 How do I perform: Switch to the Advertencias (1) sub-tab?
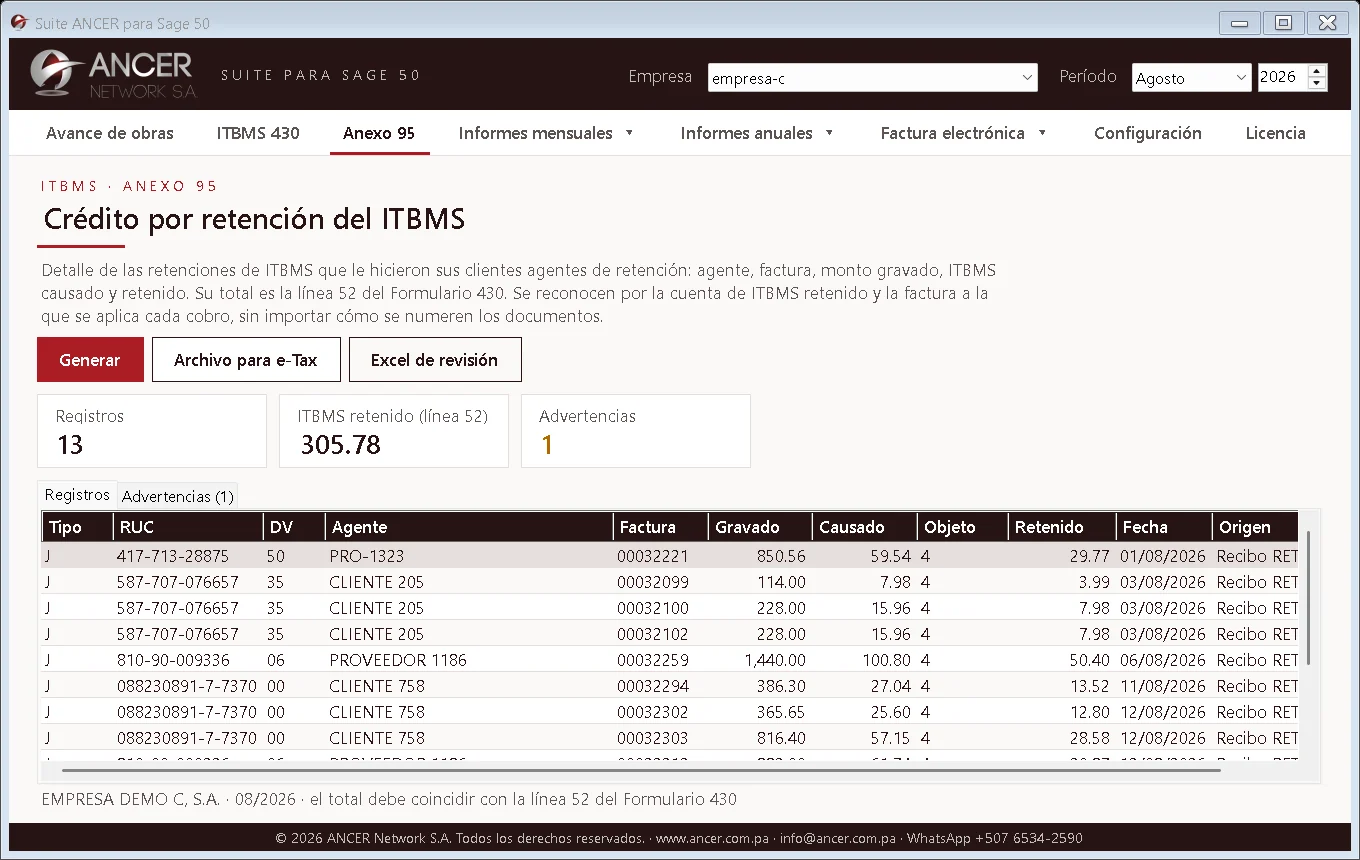click(x=178, y=496)
